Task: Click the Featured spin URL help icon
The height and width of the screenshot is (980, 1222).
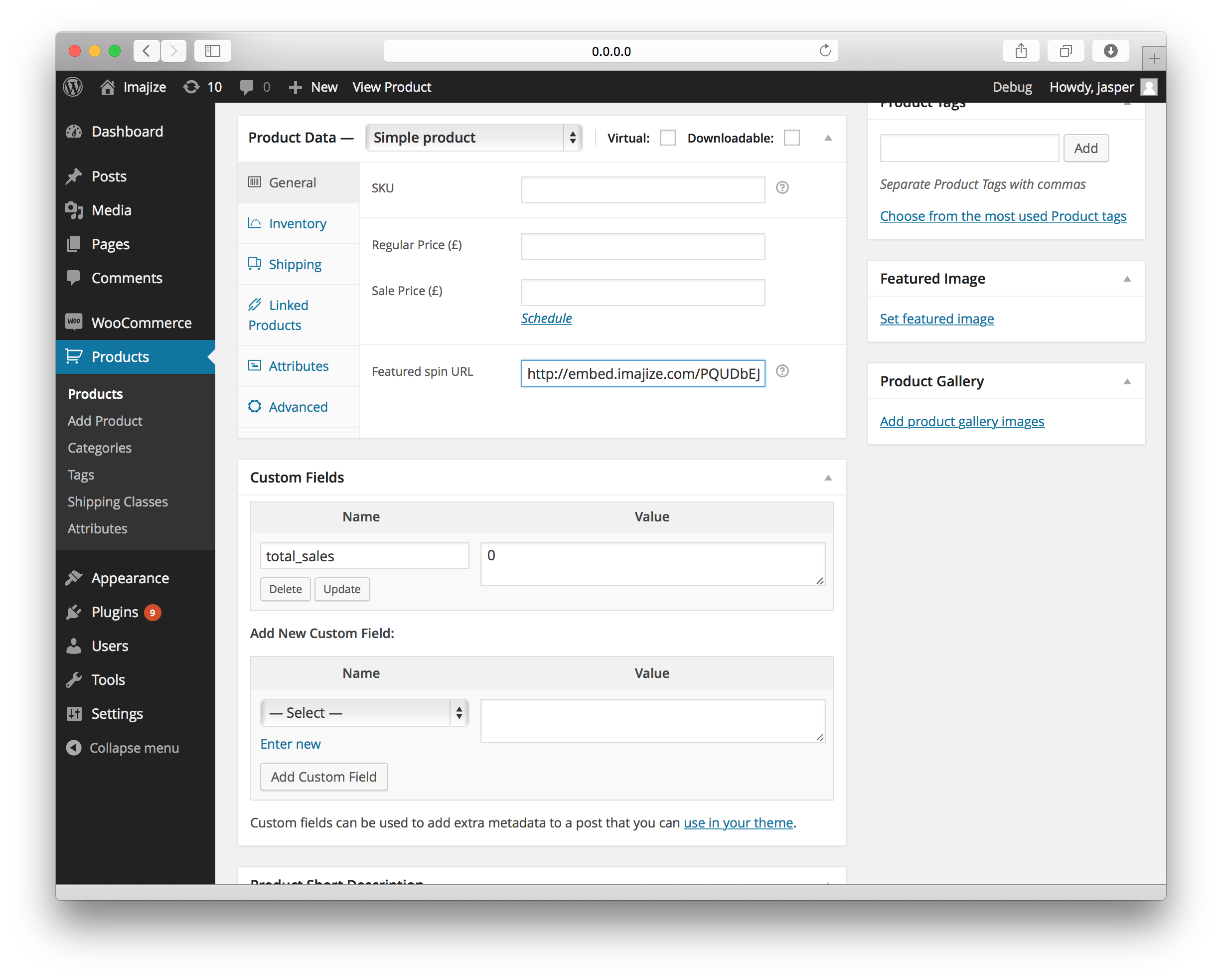Action: (781, 371)
